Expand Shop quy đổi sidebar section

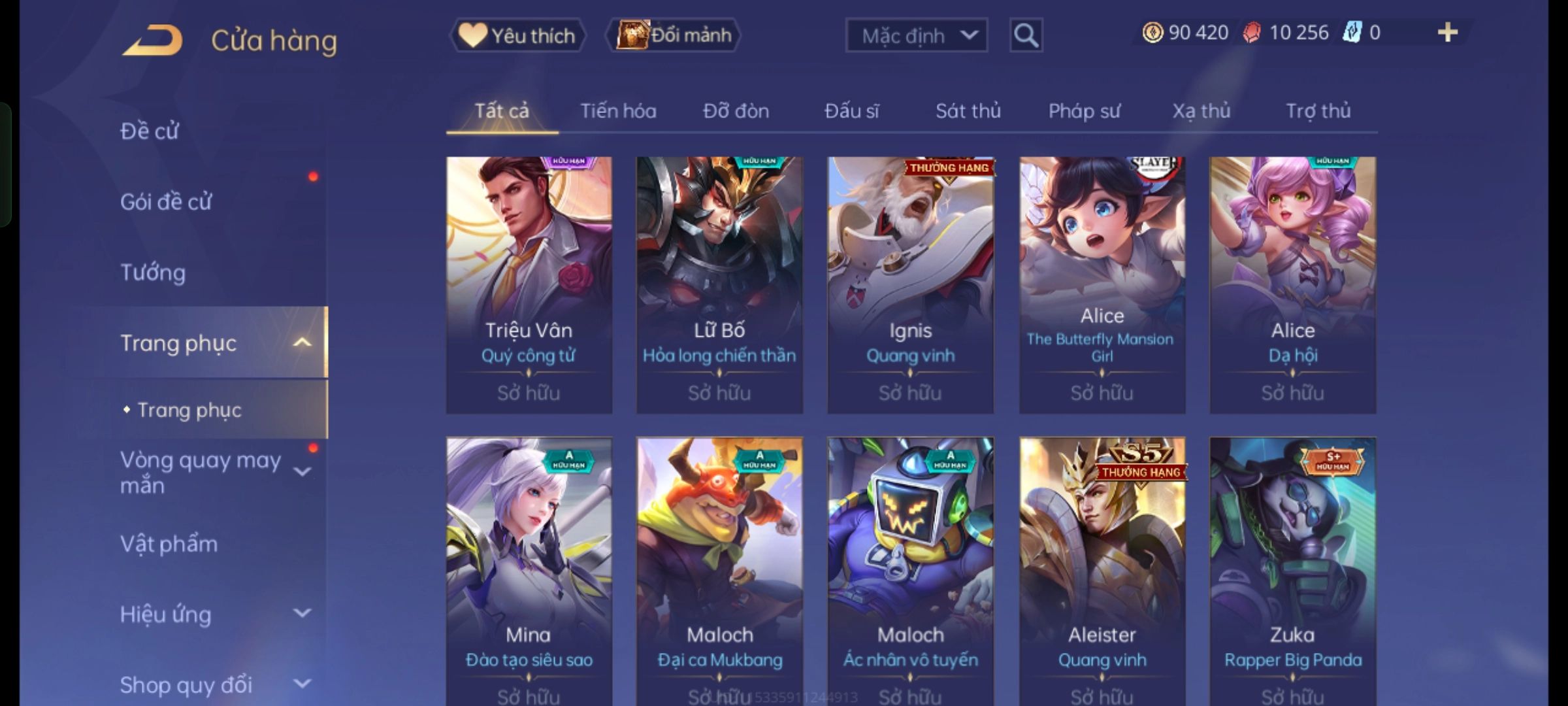pos(302,684)
